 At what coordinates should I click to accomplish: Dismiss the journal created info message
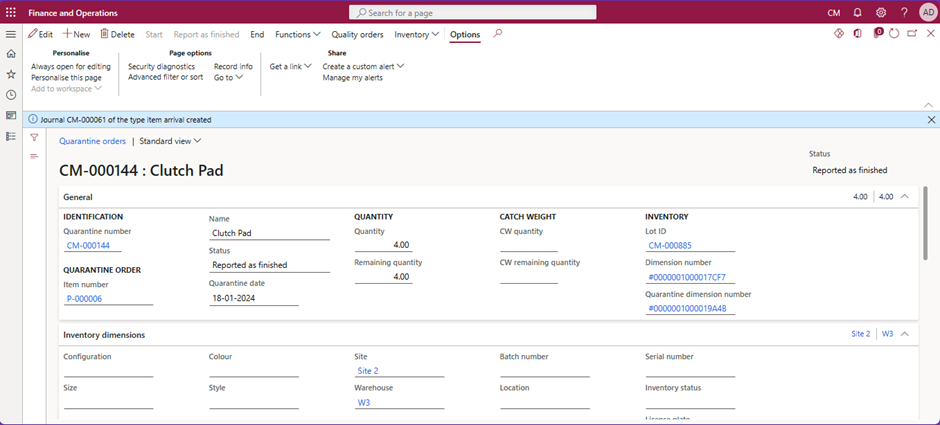(x=931, y=120)
